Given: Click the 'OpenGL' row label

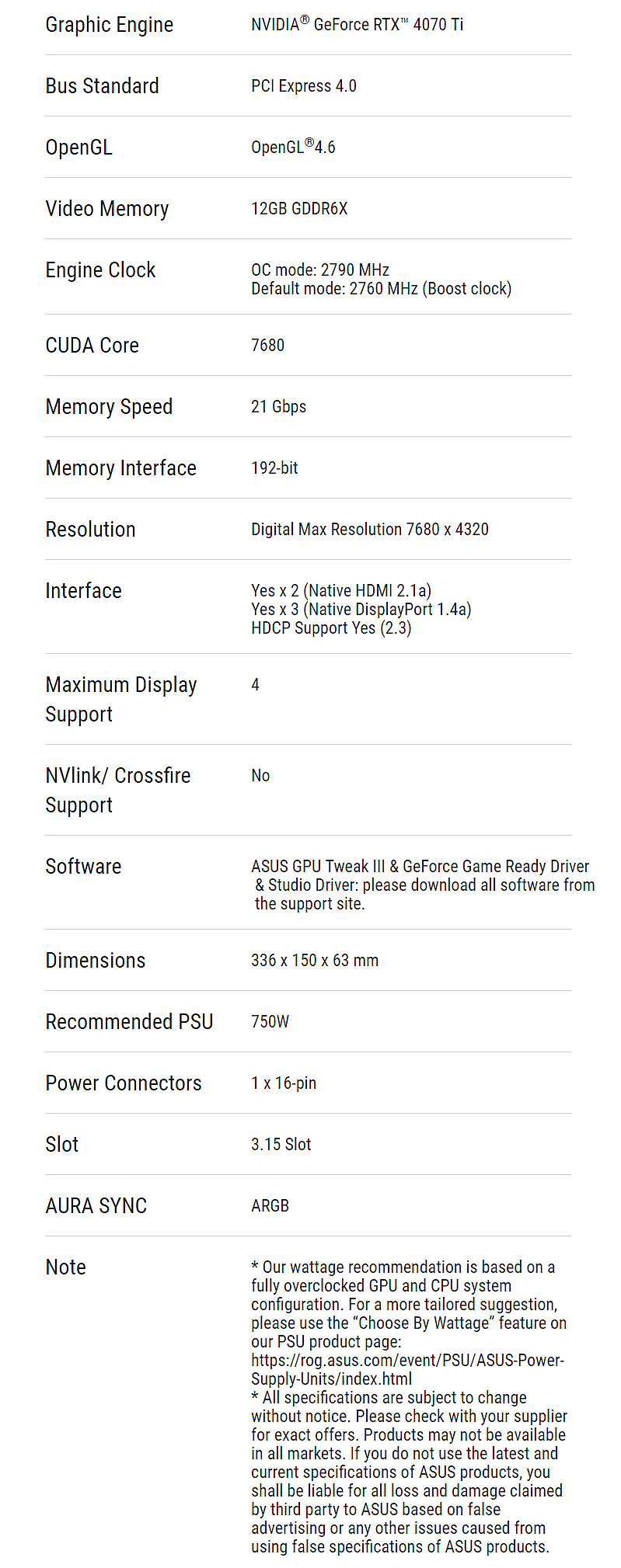Looking at the screenshot, I should click(79, 148).
